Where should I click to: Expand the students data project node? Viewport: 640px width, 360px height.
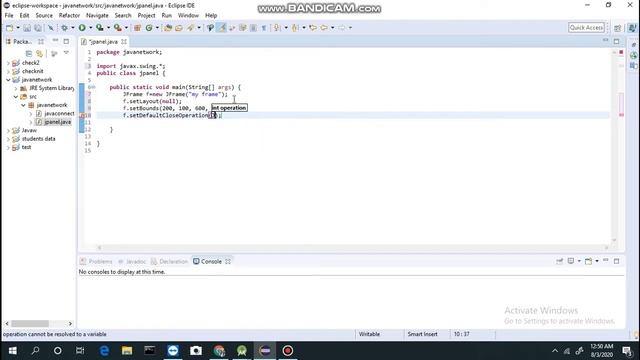pyautogui.click(x=8, y=139)
